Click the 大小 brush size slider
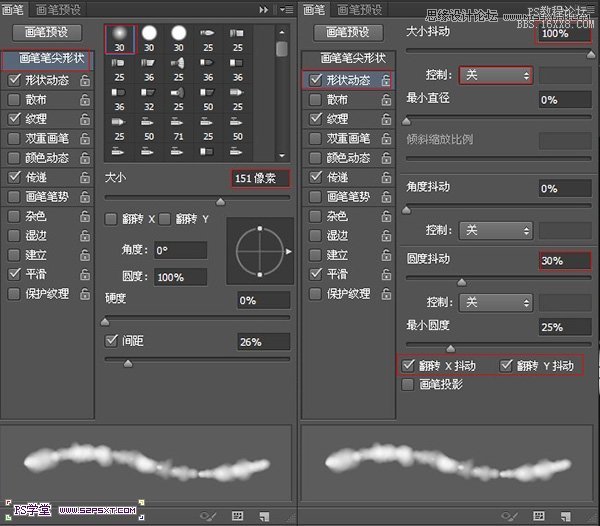 click(197, 198)
